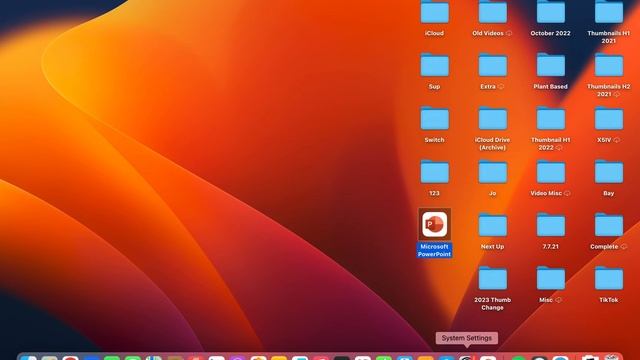
Task: Click the cloud icon next to Video Misc
Action: [567, 193]
